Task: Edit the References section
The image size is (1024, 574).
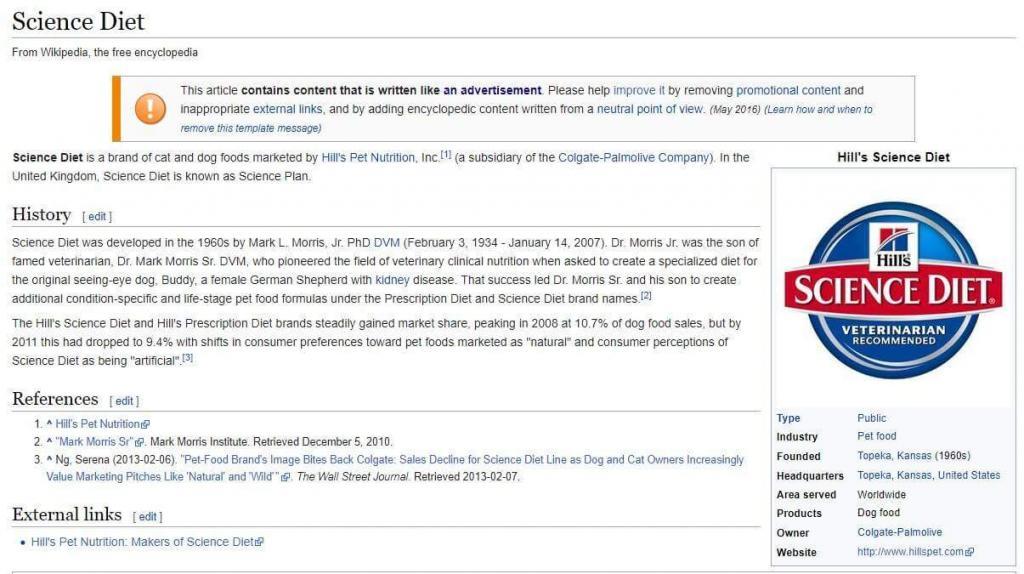Action: (x=124, y=401)
